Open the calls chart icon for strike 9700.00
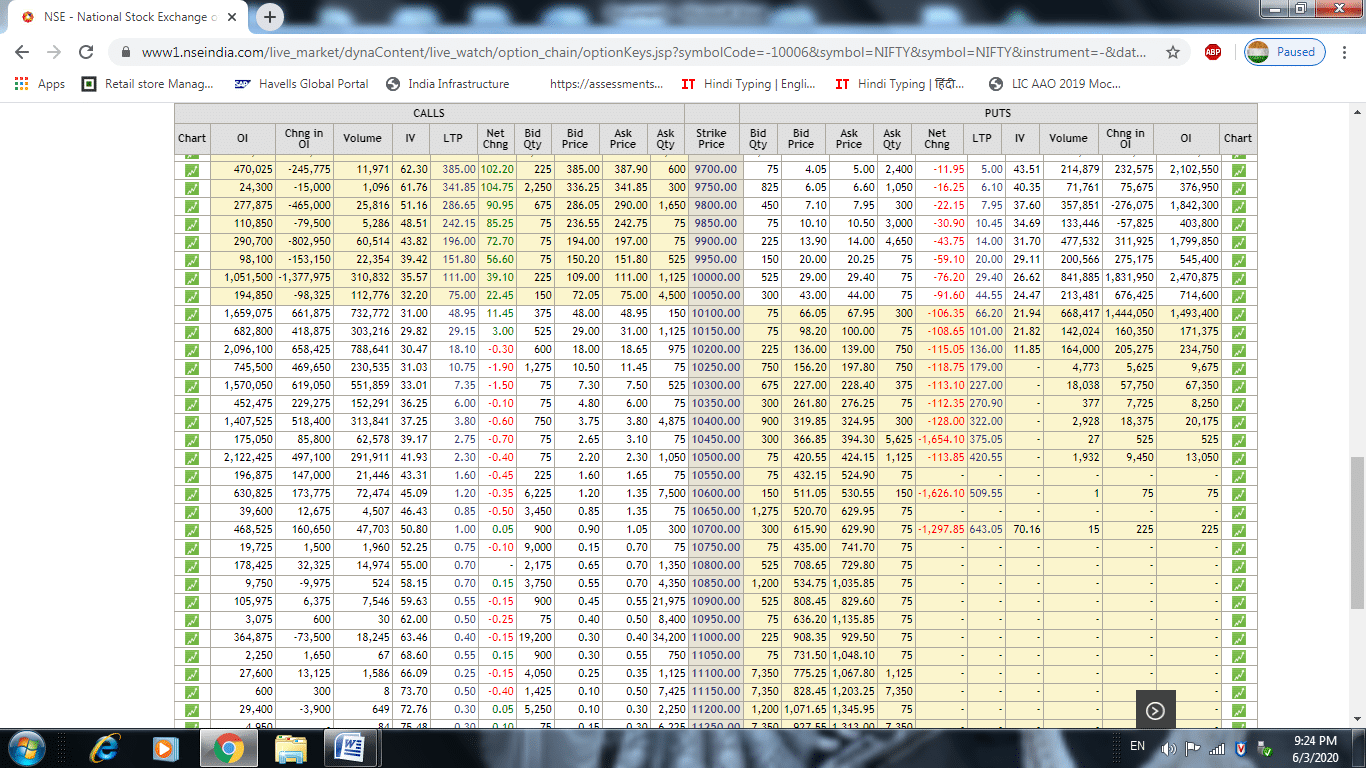 pos(192,170)
